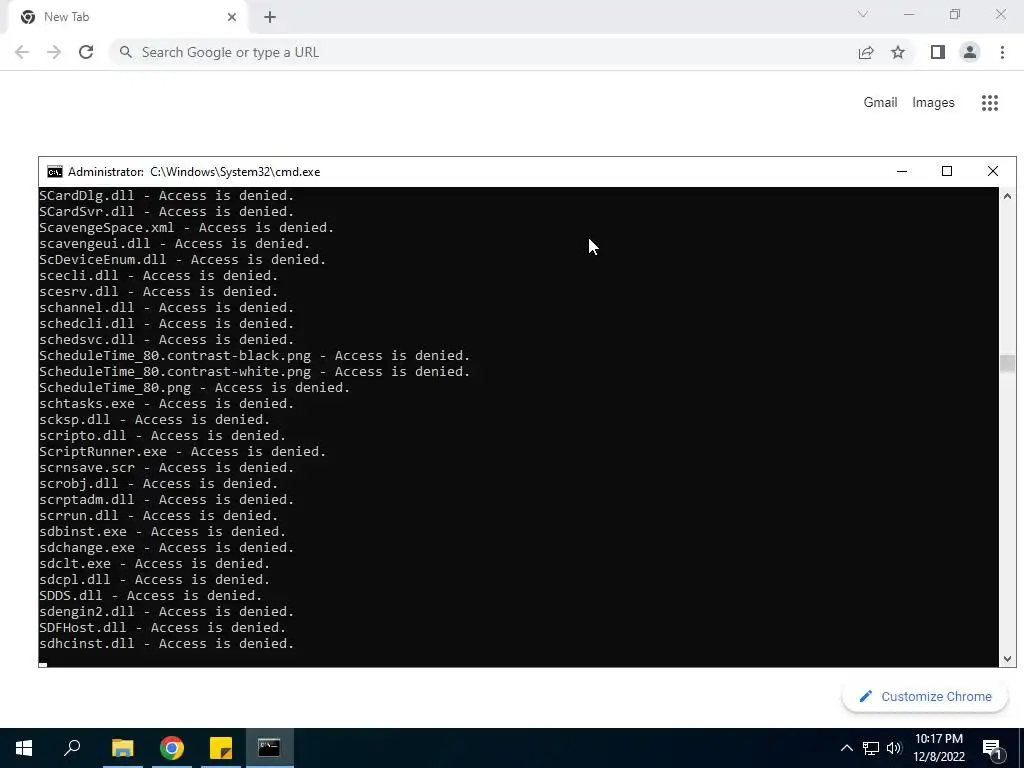Click the cmd vertical scrollbar thumb

(x=1007, y=364)
